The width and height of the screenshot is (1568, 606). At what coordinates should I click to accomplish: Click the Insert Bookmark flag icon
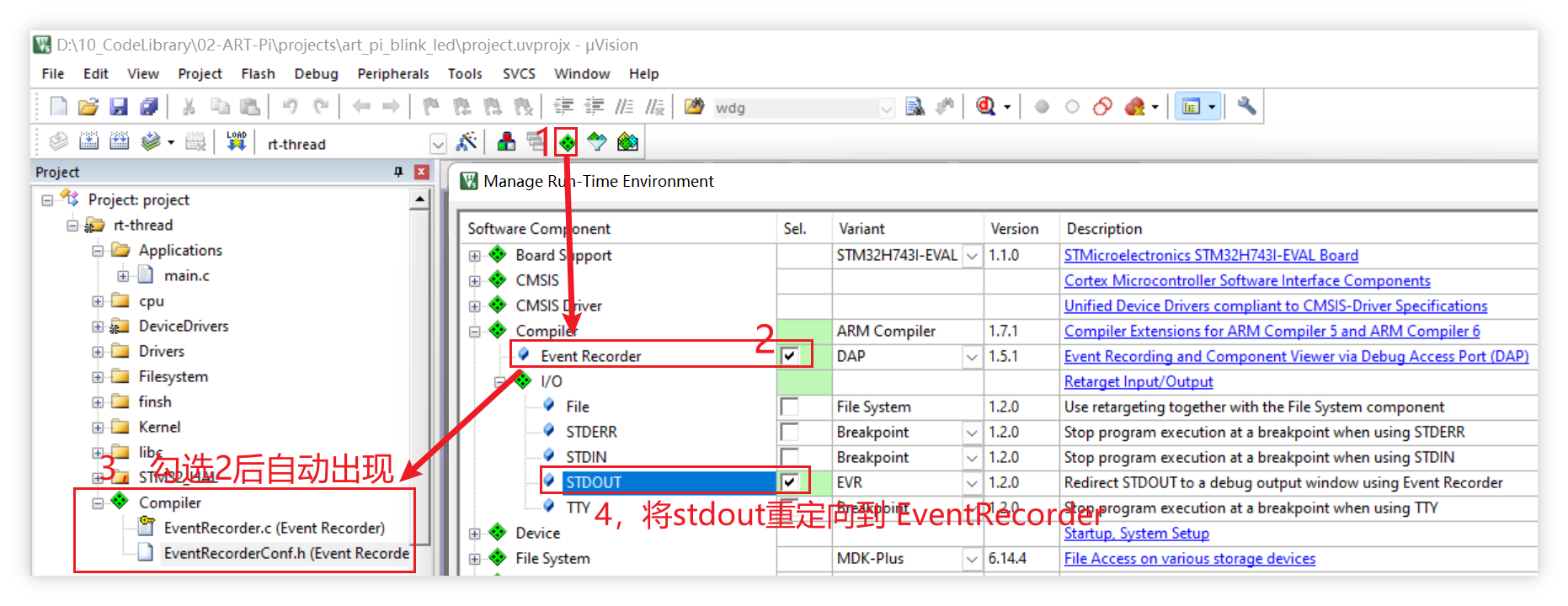[x=431, y=107]
